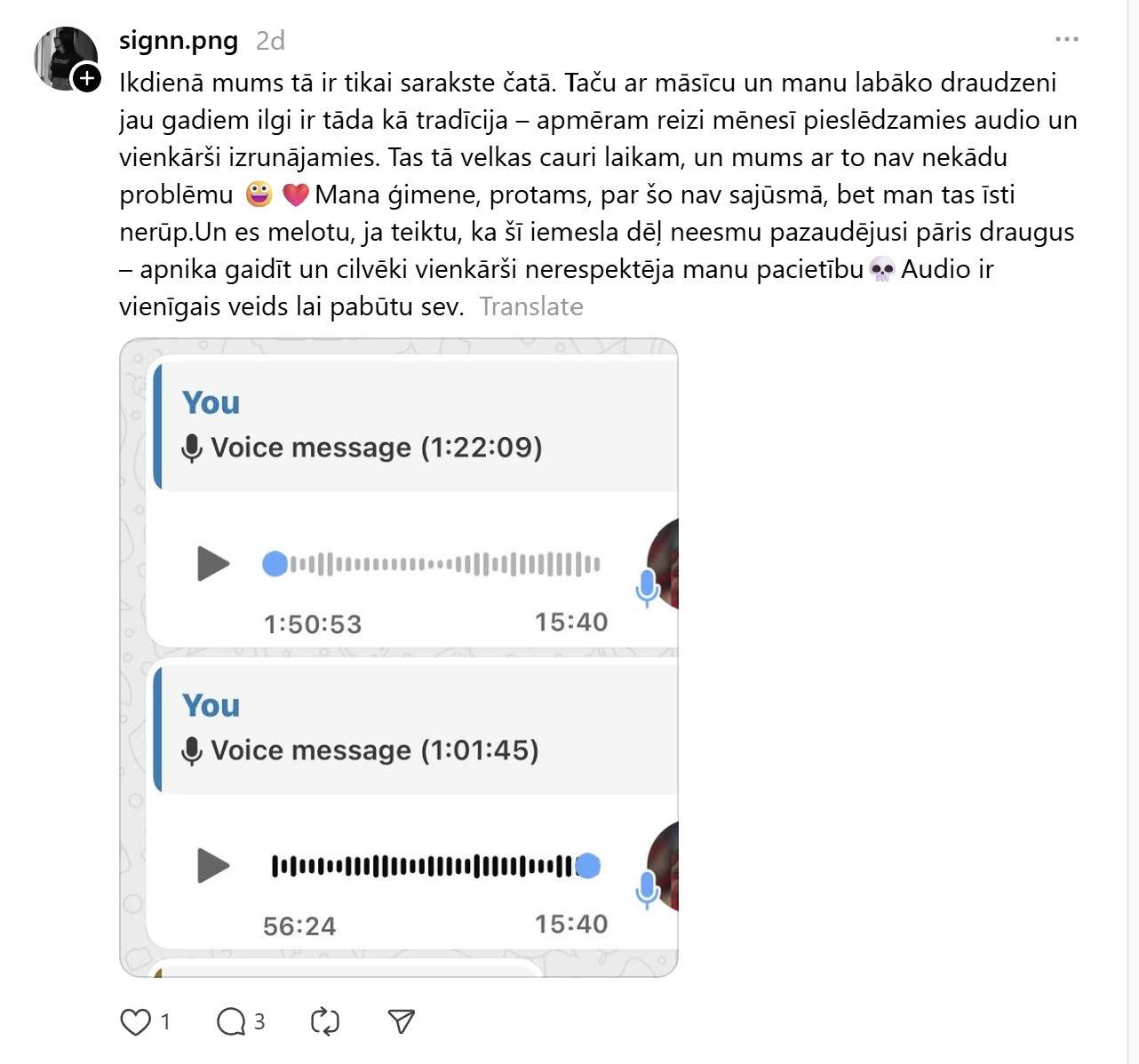Image resolution: width=1139 pixels, height=1064 pixels.
Task: Translate the Latvian post text
Action: [x=531, y=306]
